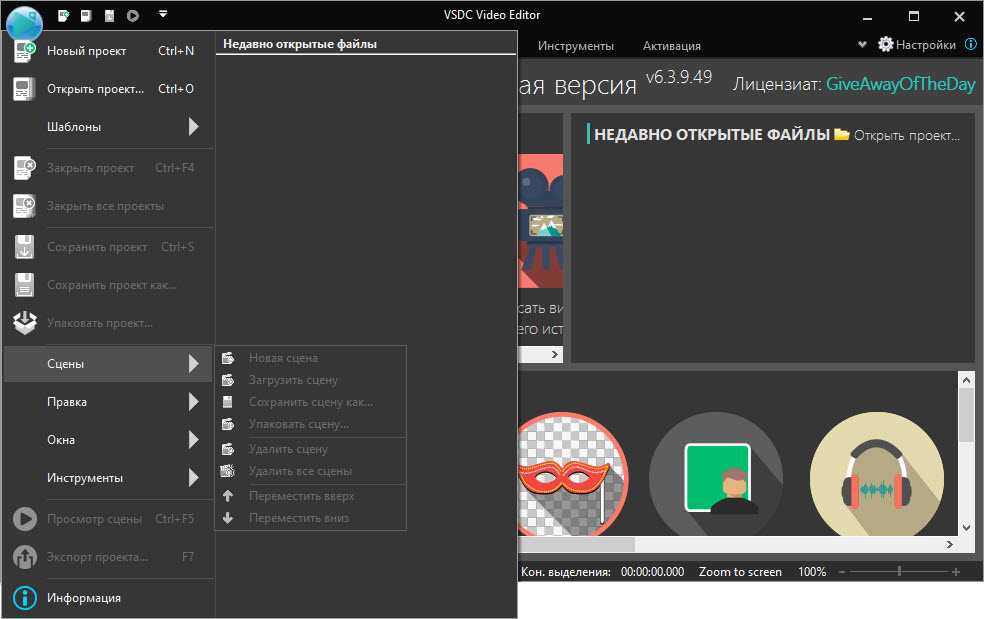This screenshot has height=619, width=984.
Task: Click the play preview icon in title bar
Action: [x=132, y=16]
